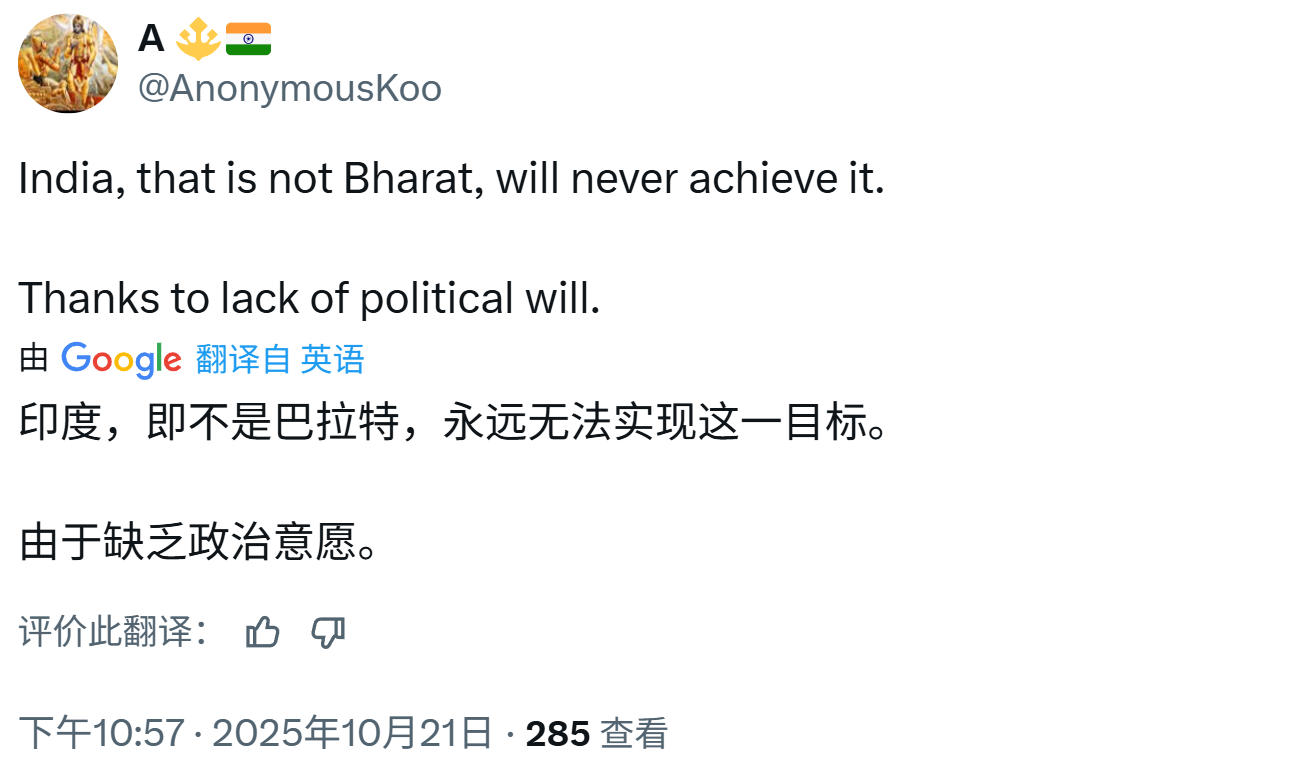Screen dimensions: 1315x769
Task: Click the post time "下午10:57"
Action: pyautogui.click(x=101, y=734)
